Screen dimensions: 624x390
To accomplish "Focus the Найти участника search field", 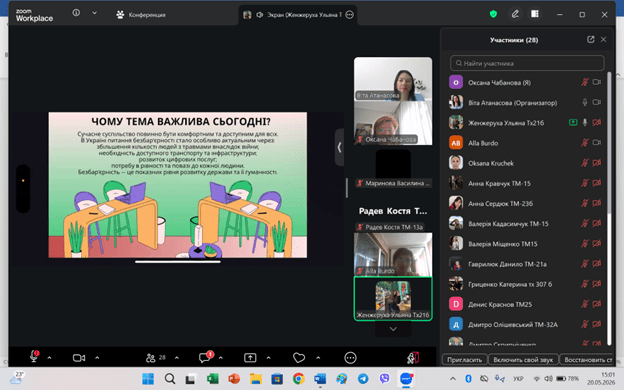I will click(x=527, y=63).
